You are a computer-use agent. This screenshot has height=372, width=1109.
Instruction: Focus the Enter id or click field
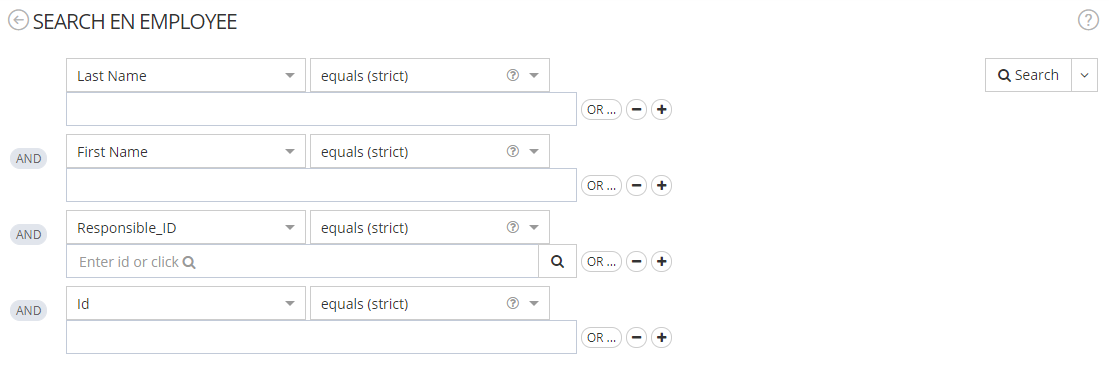click(303, 262)
